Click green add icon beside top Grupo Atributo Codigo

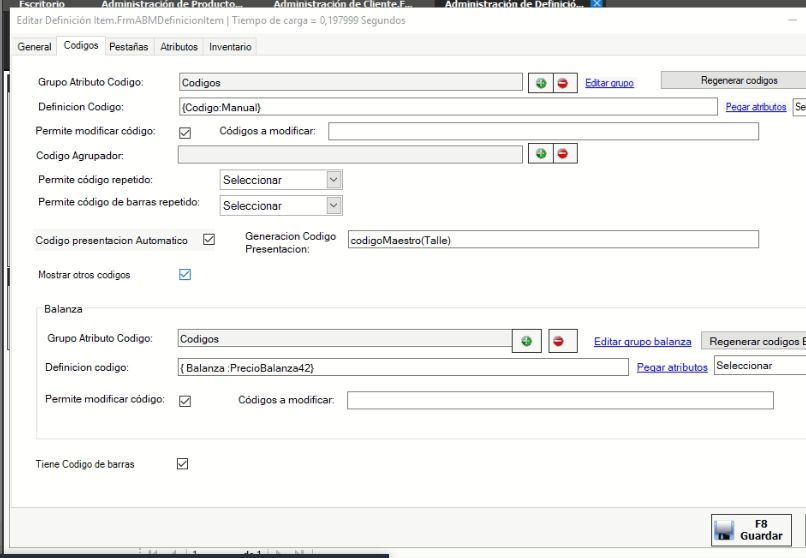[x=541, y=83]
